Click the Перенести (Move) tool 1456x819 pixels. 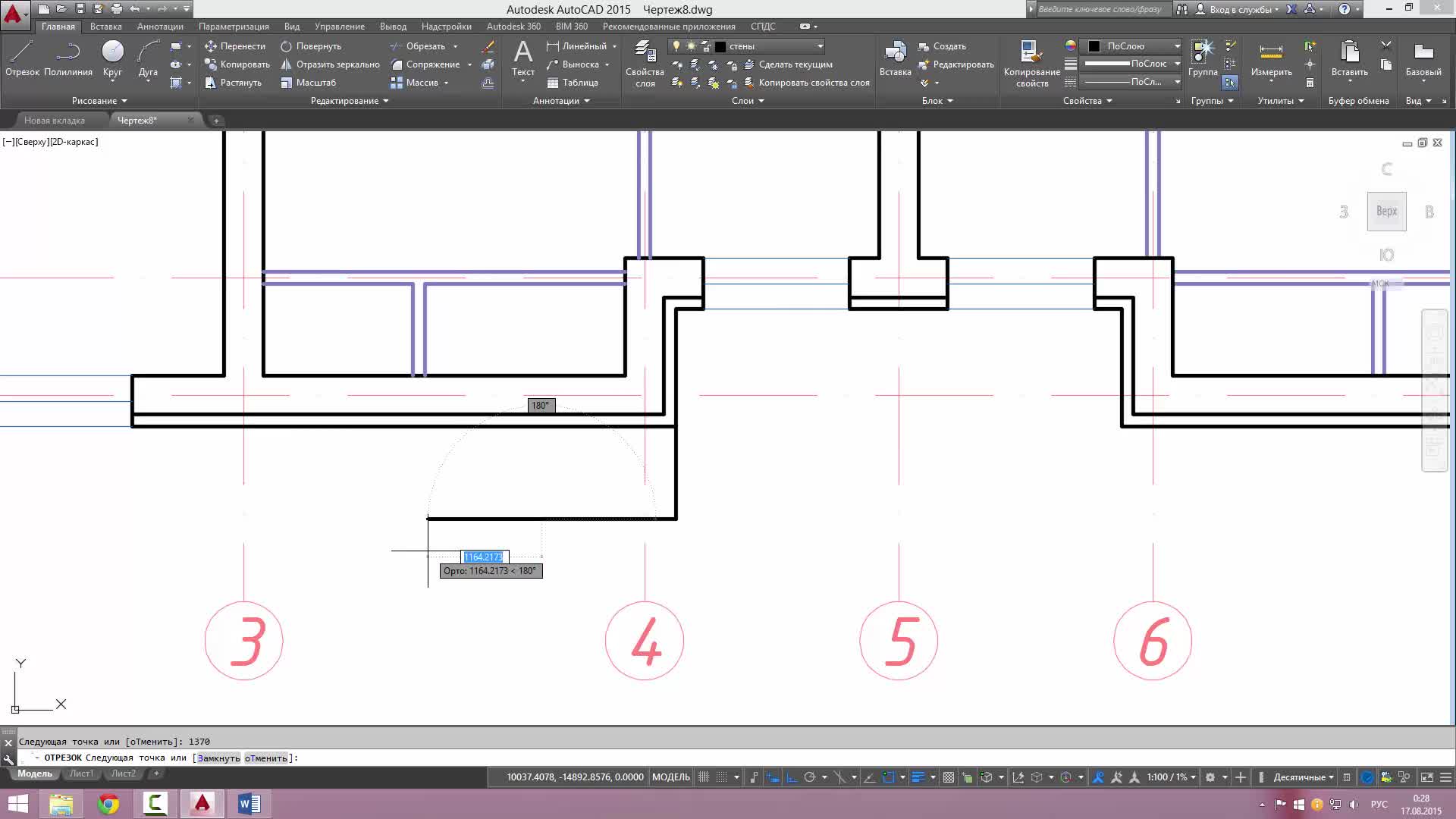click(x=235, y=46)
